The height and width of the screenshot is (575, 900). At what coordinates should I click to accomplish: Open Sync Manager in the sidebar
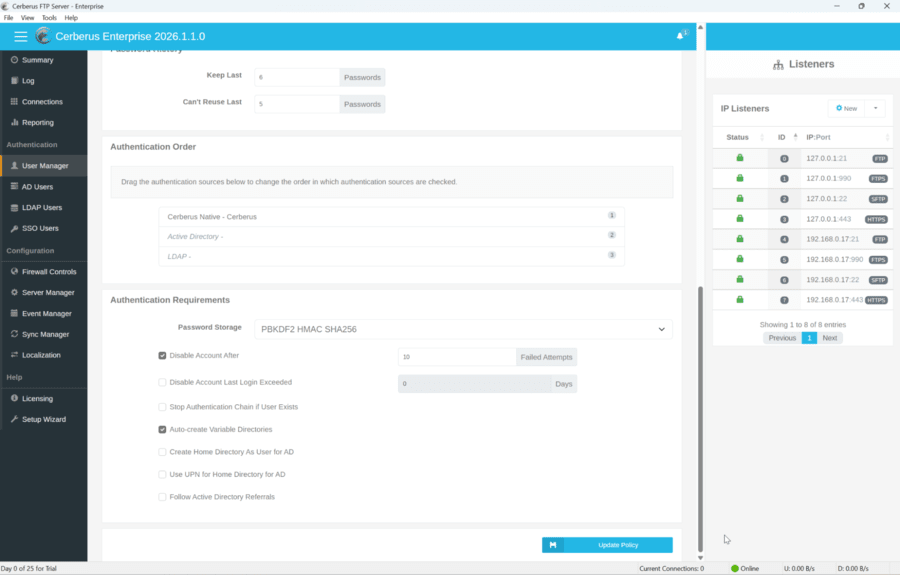coord(45,334)
